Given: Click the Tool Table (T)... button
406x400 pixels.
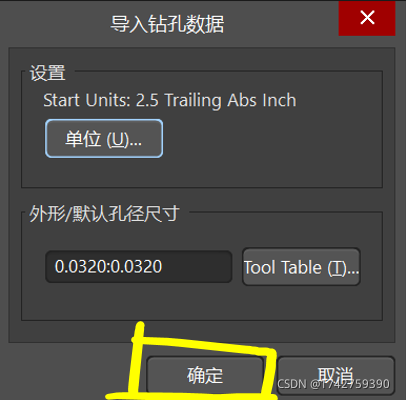Looking at the screenshot, I should [301, 267].
